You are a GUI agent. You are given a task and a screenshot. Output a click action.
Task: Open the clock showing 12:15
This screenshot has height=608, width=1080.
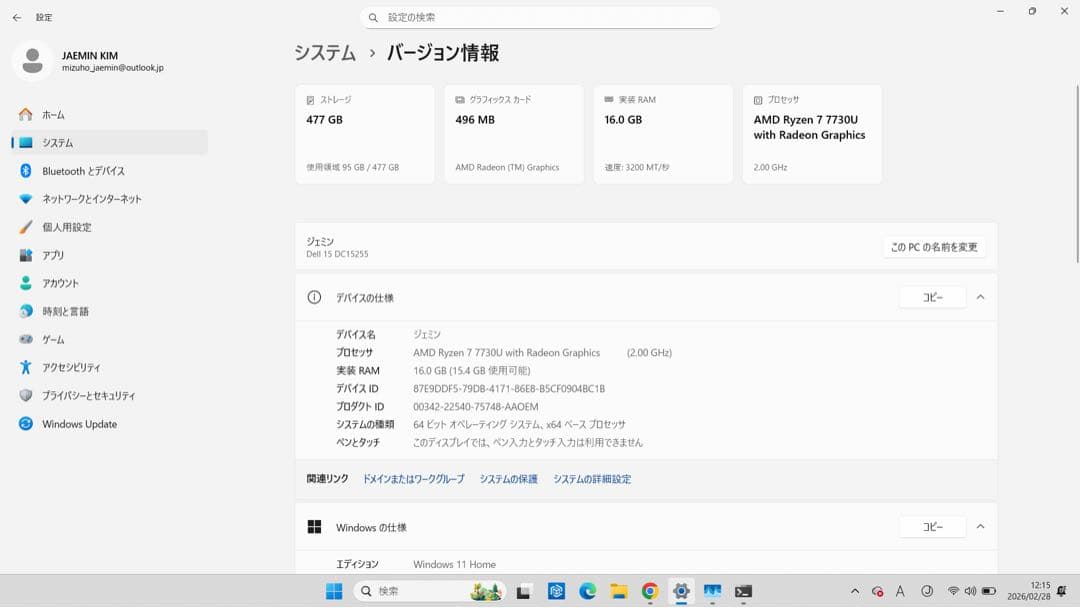pyautogui.click(x=1029, y=591)
